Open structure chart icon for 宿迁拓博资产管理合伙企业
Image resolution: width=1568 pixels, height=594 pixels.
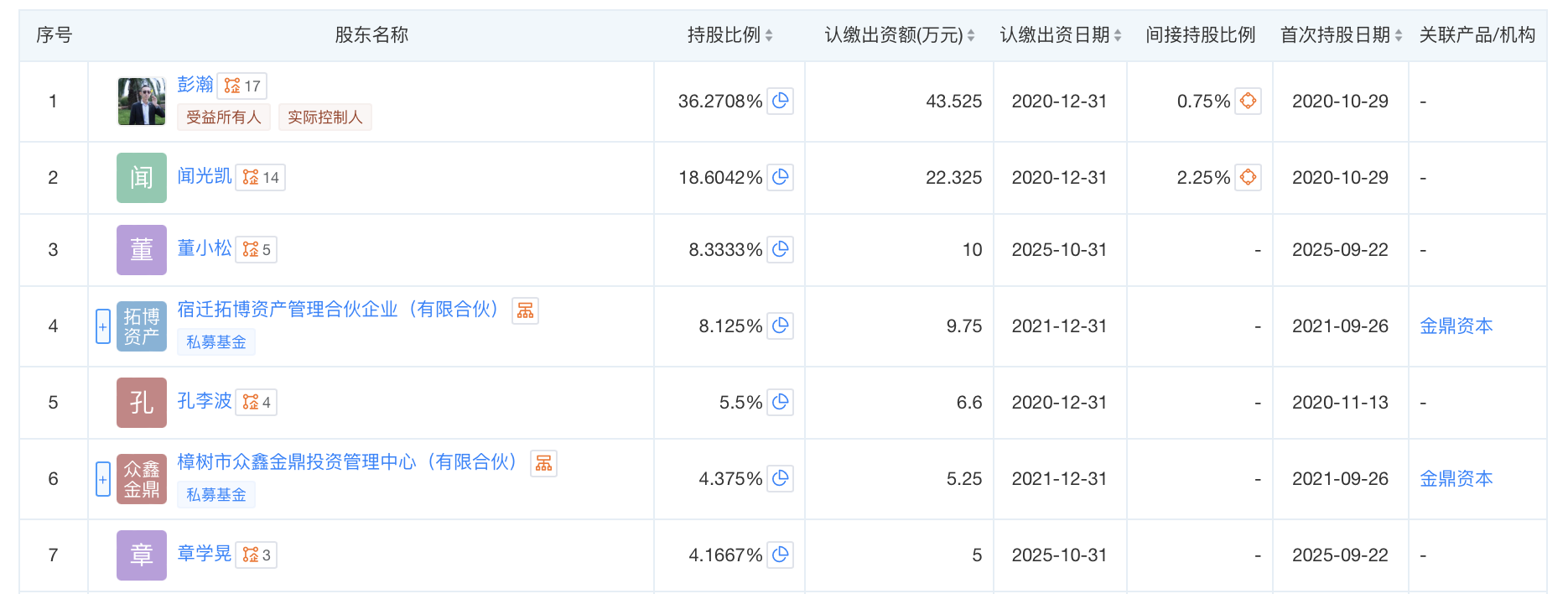[x=526, y=310]
